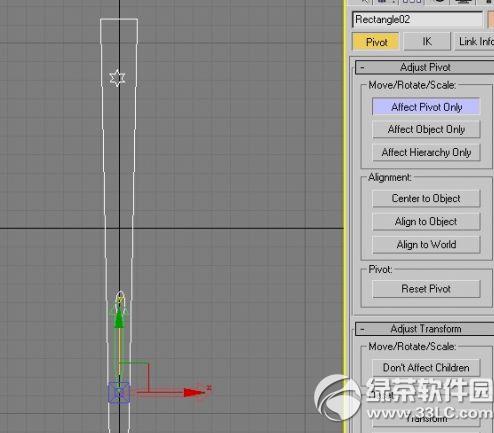Image resolution: width=494 pixels, height=433 pixels.
Task: Open the IK tab
Action: 427,42
